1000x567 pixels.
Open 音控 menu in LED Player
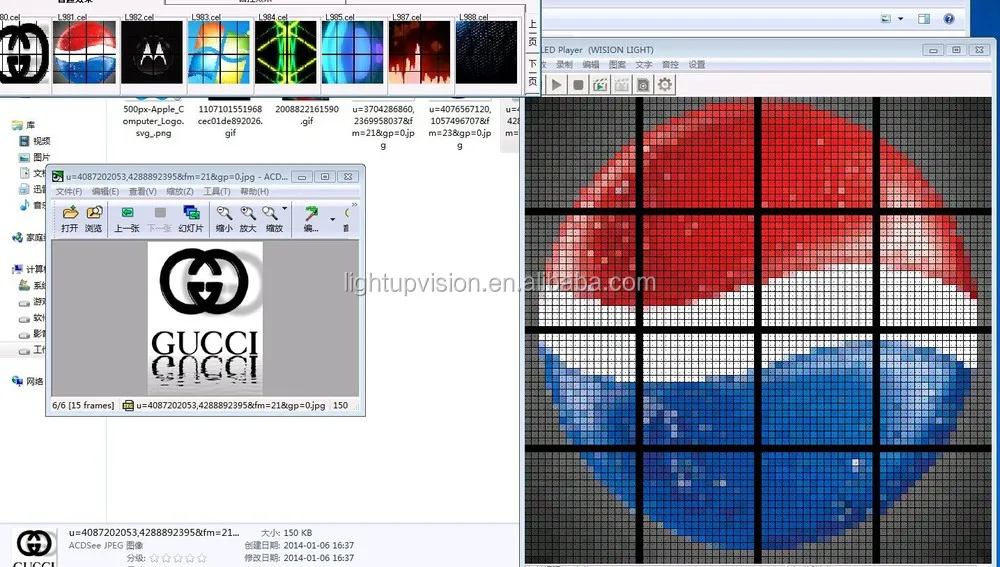point(670,64)
